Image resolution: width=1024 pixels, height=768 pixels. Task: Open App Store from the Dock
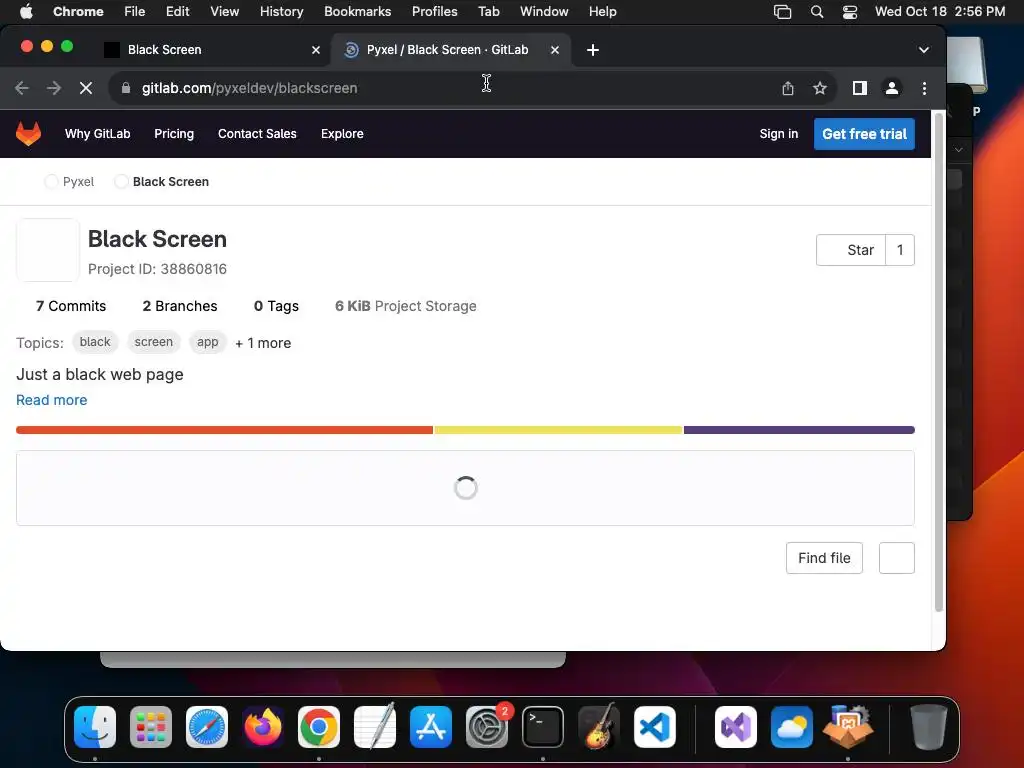pos(431,727)
